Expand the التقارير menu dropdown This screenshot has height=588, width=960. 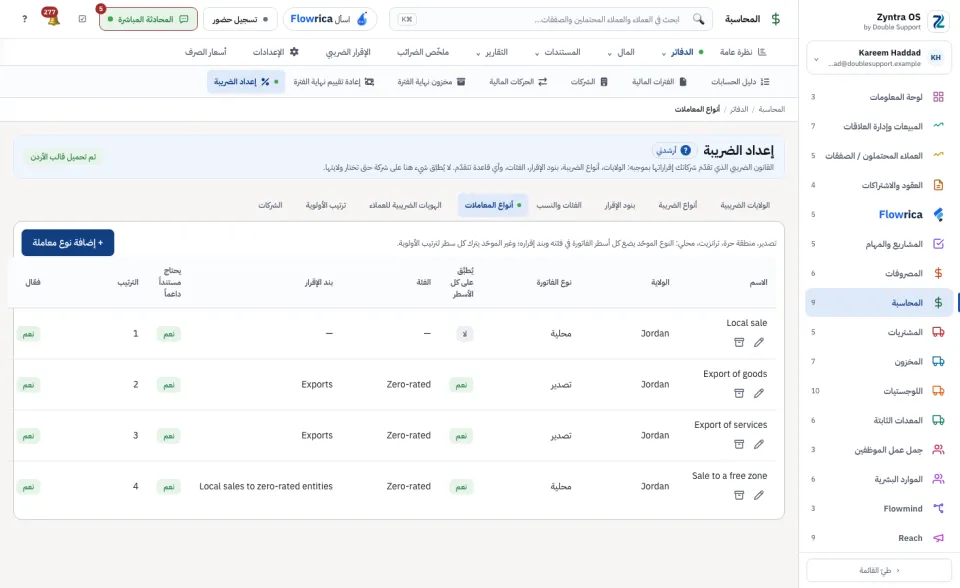point(492,52)
